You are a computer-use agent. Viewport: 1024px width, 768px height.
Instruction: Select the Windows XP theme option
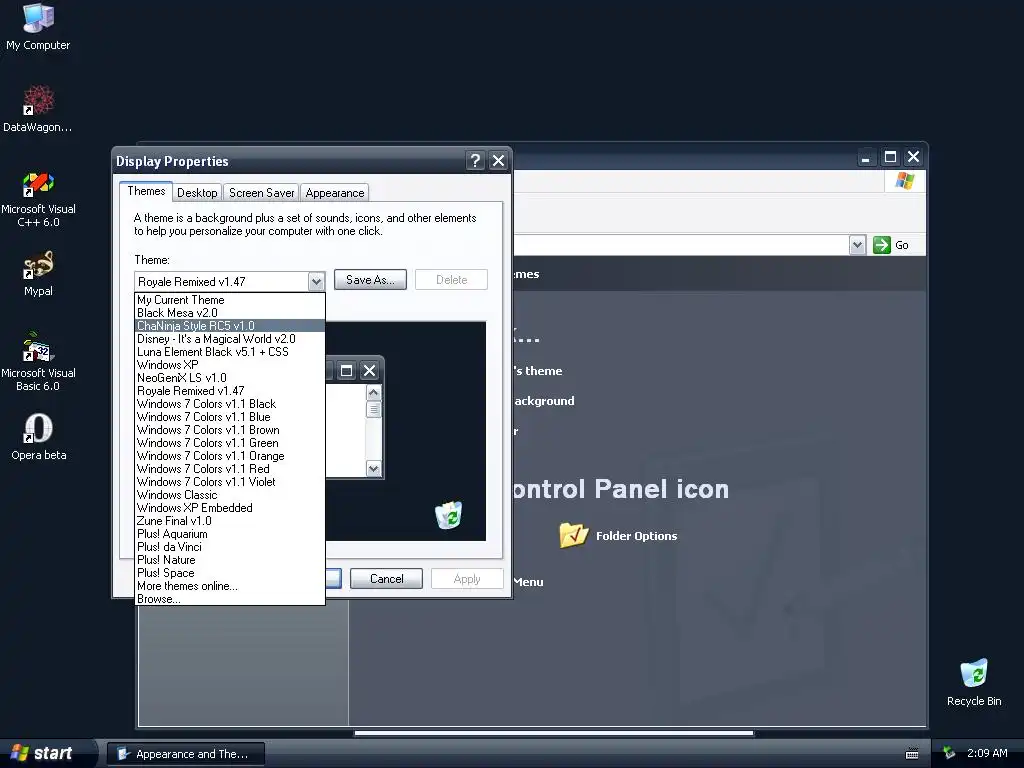tap(230, 365)
